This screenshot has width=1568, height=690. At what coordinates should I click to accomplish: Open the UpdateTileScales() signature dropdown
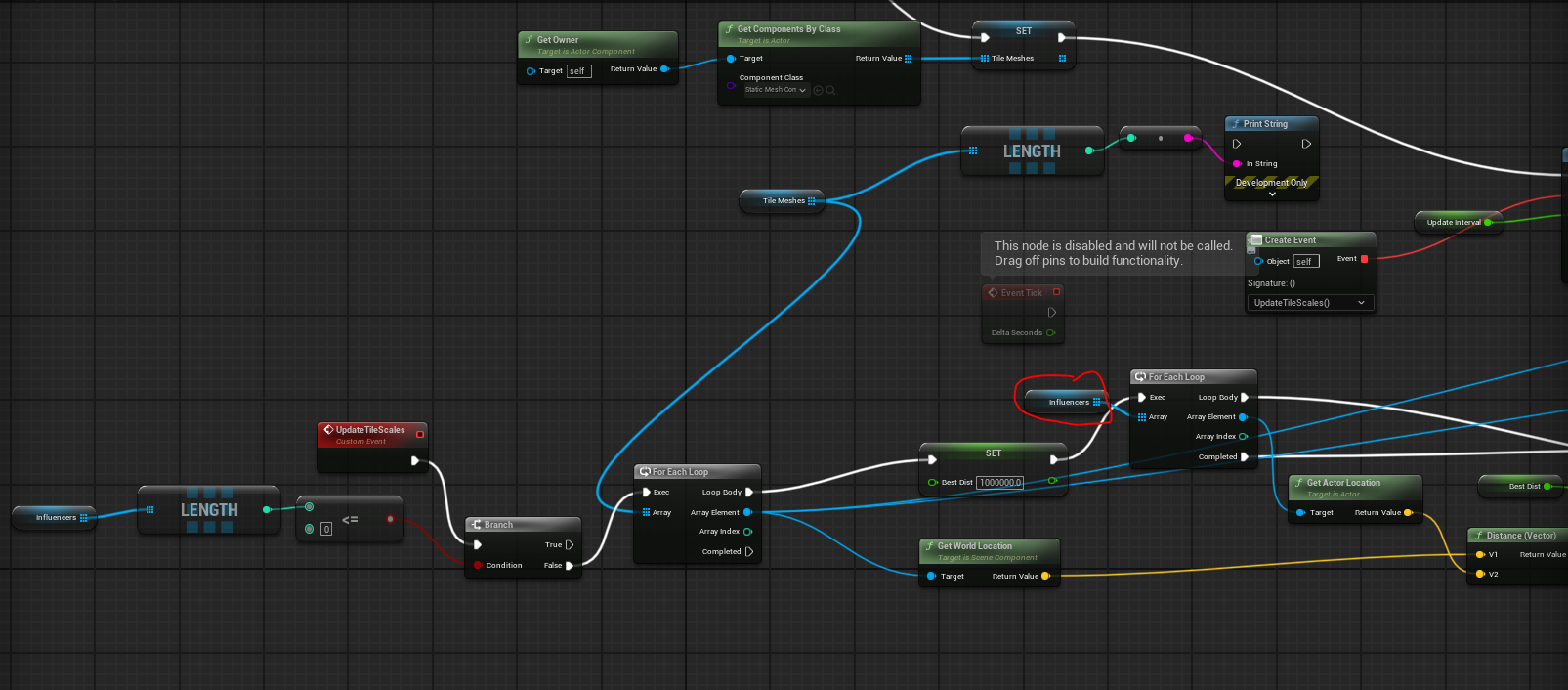tap(1309, 303)
